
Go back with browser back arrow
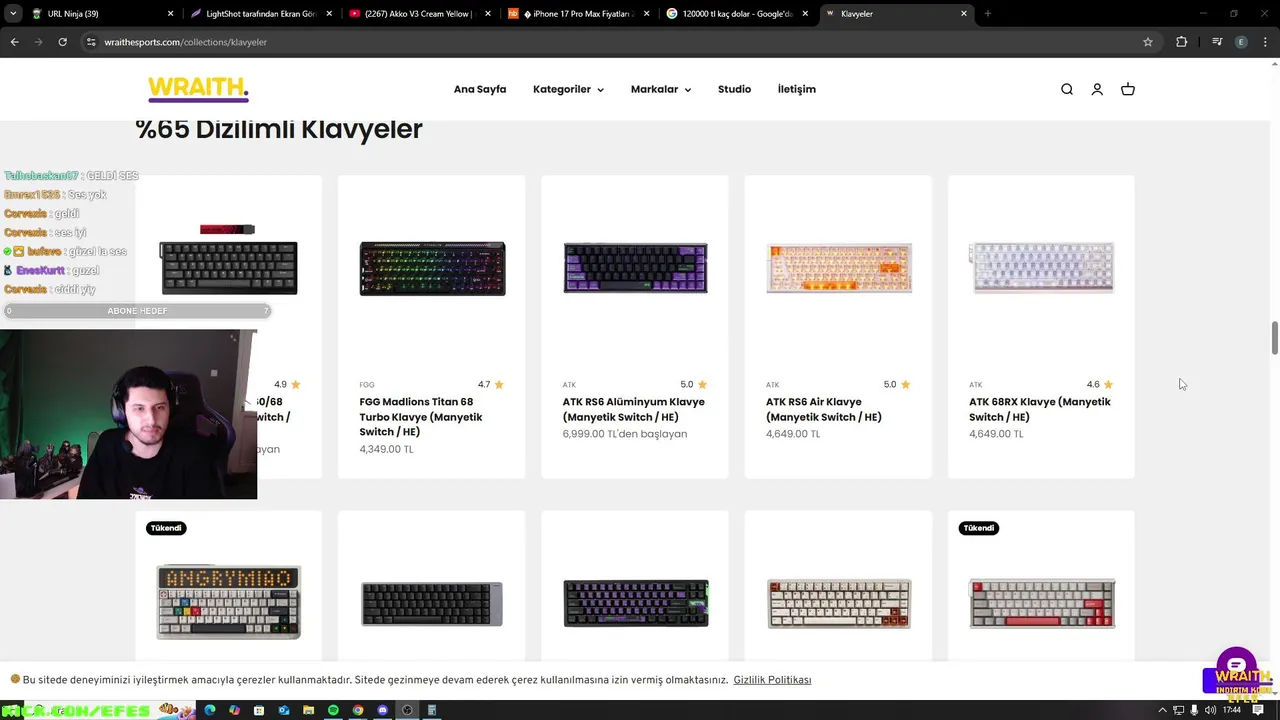[14, 42]
